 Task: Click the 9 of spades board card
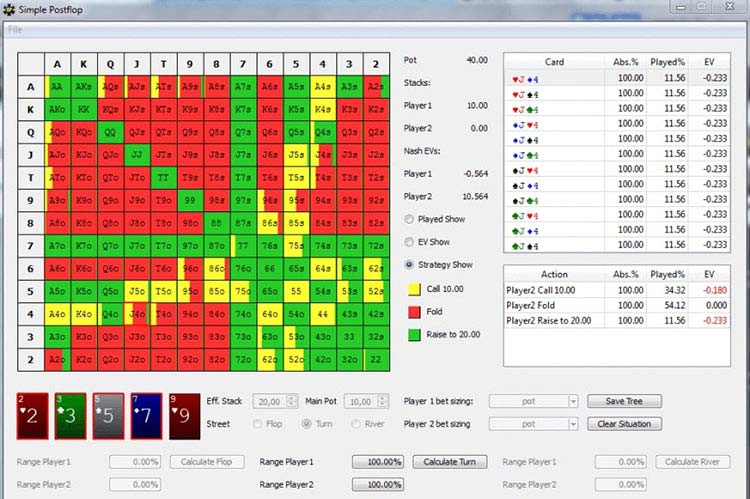(x=184, y=416)
